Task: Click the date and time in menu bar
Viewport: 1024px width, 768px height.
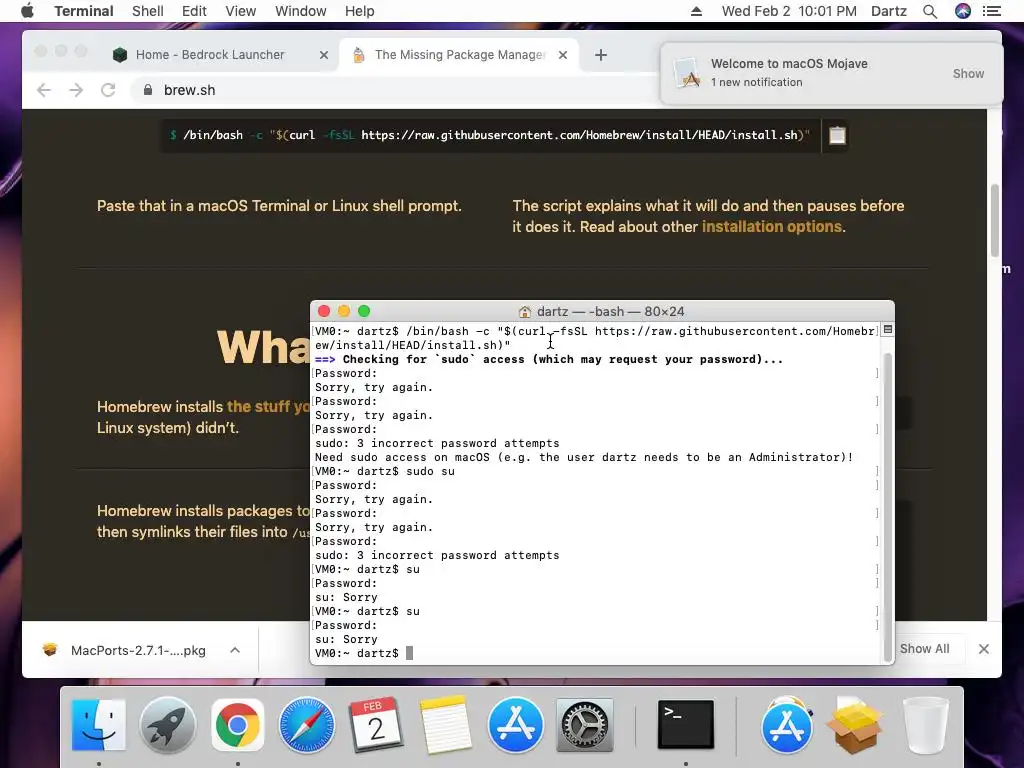Action: [789, 11]
